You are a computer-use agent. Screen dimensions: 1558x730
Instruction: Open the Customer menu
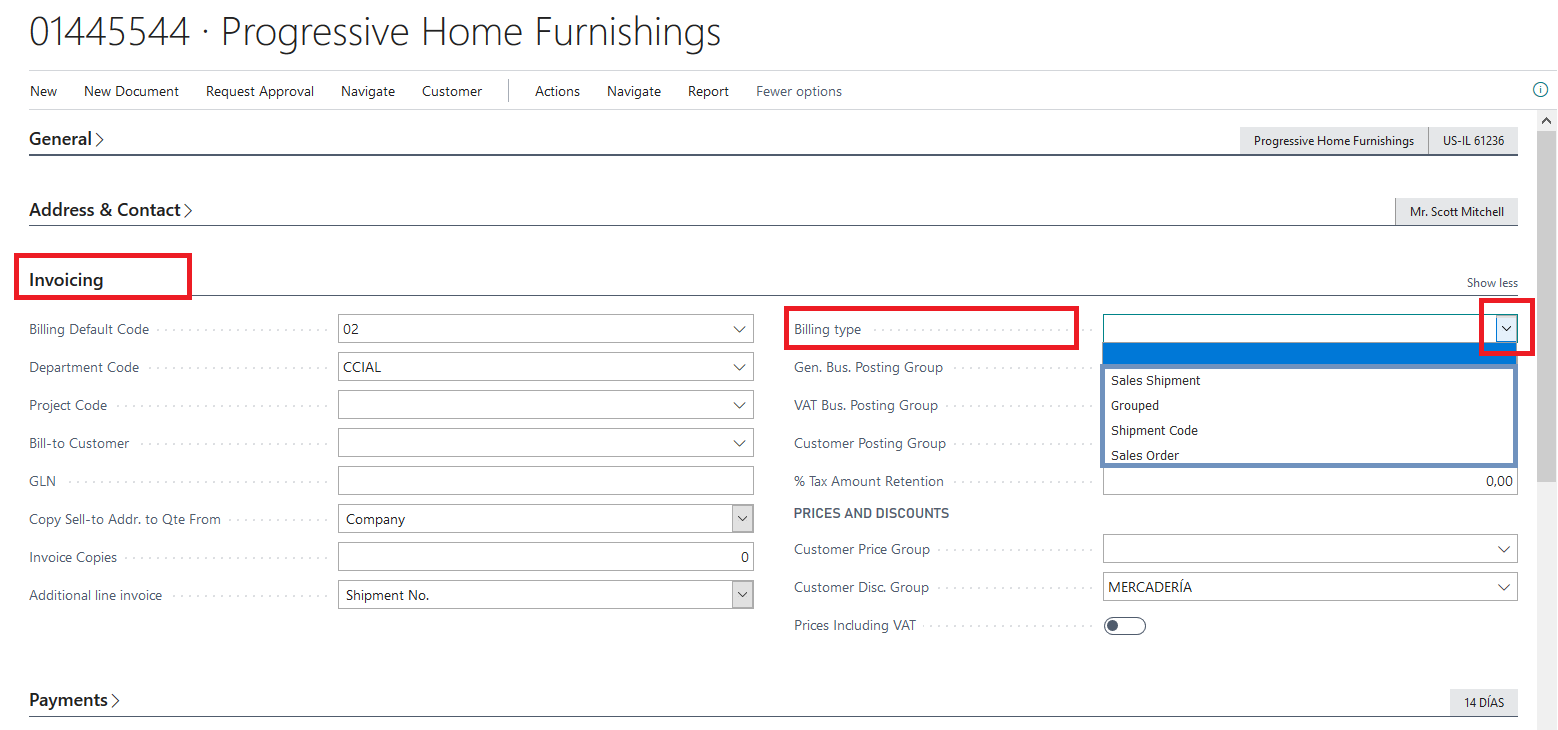pos(452,91)
